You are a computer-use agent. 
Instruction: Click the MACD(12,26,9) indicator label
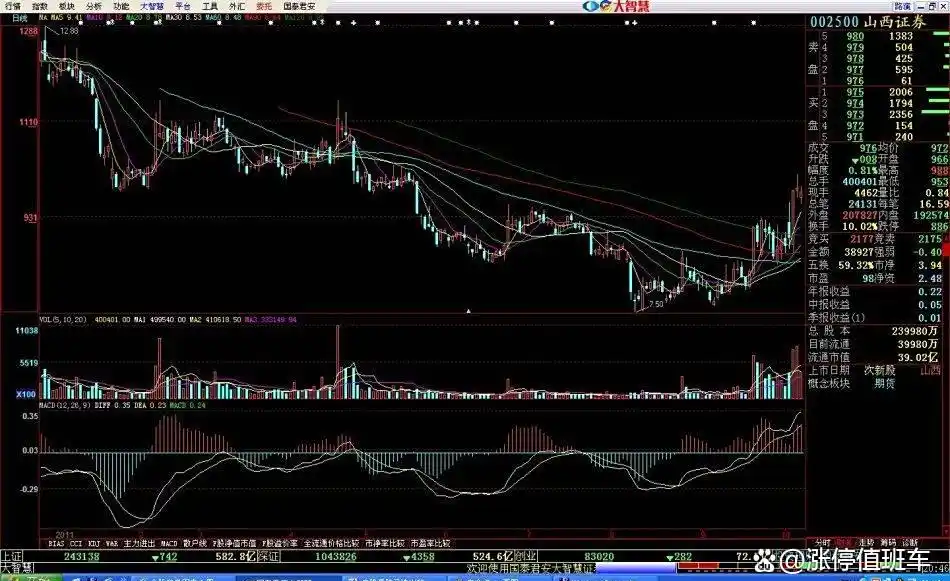(64, 405)
